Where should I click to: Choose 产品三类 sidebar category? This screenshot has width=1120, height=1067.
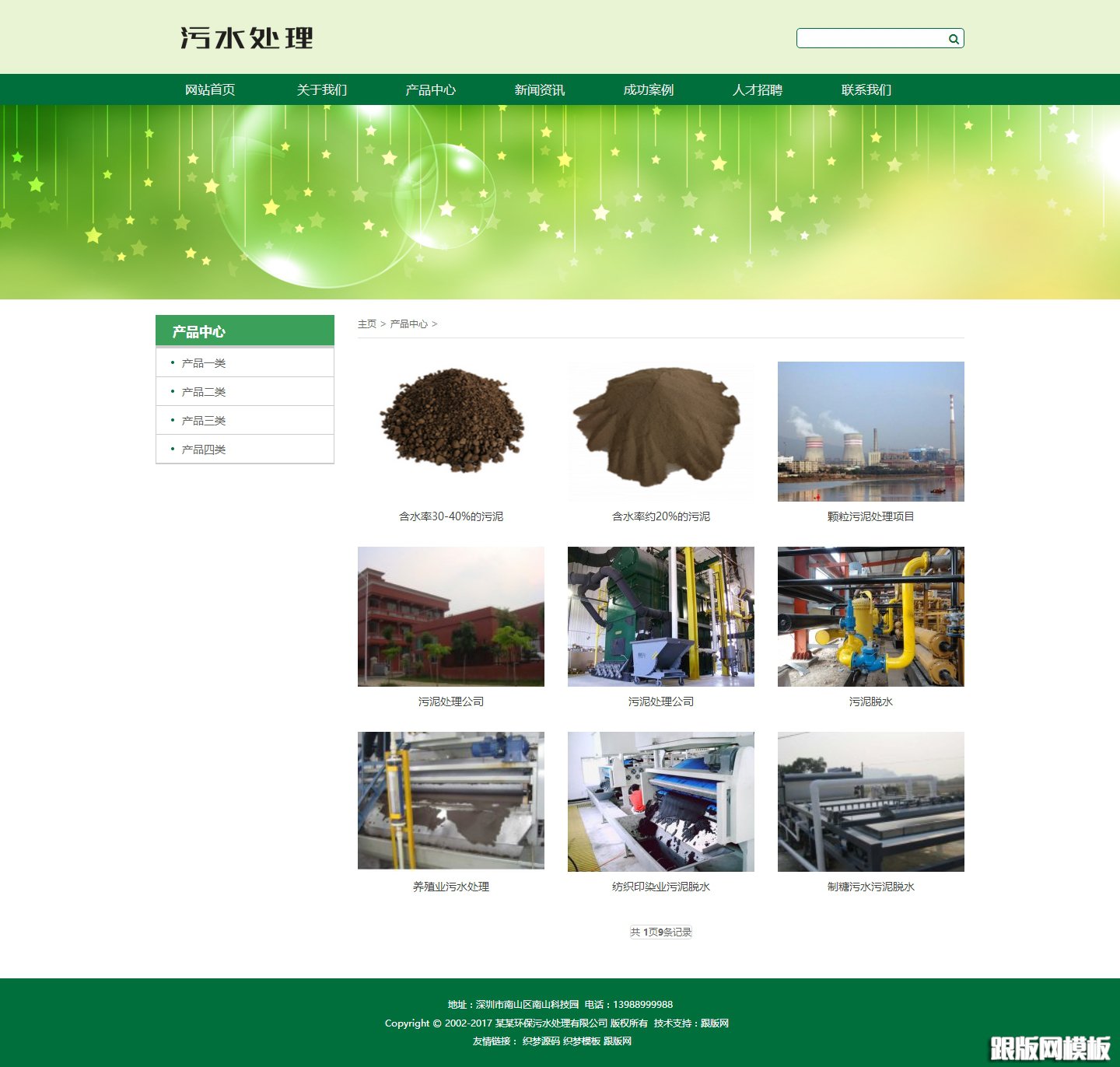[x=204, y=421]
